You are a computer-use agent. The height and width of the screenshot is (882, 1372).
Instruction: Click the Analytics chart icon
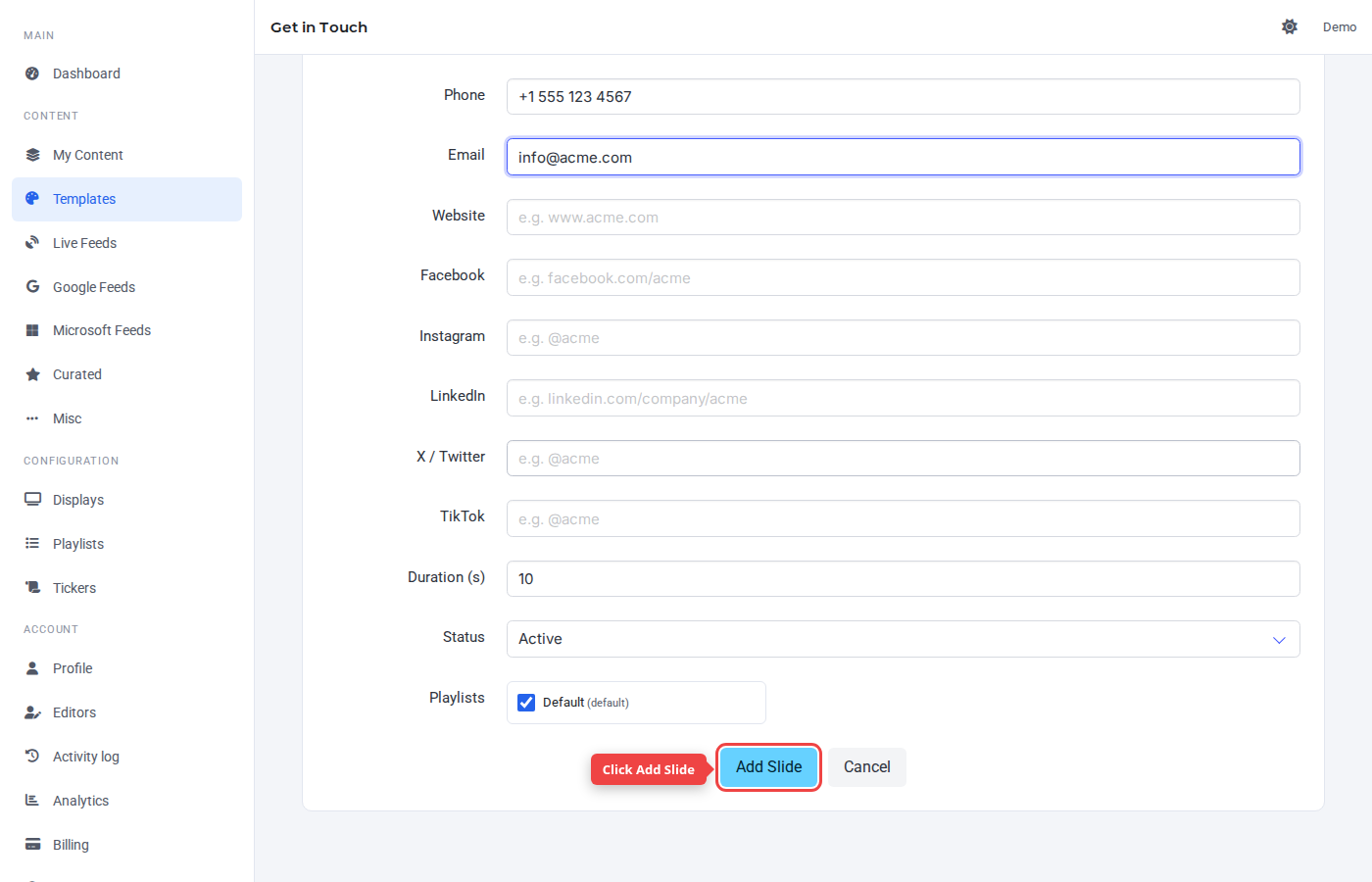tap(32, 801)
